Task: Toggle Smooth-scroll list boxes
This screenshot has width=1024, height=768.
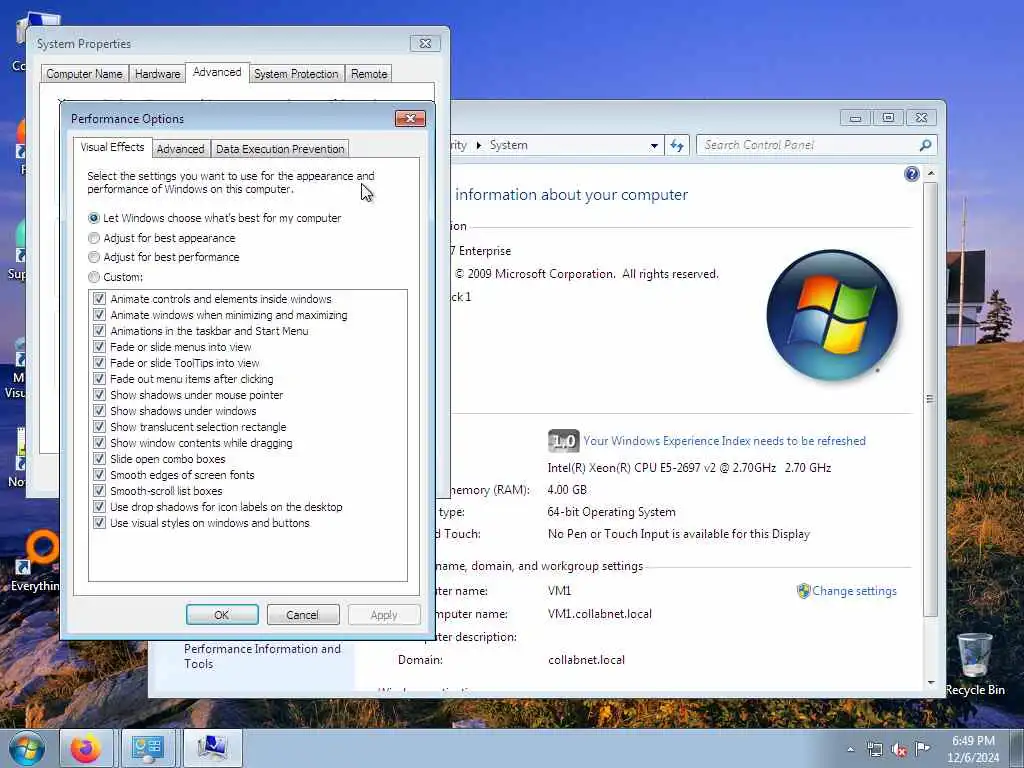Action: coord(99,491)
